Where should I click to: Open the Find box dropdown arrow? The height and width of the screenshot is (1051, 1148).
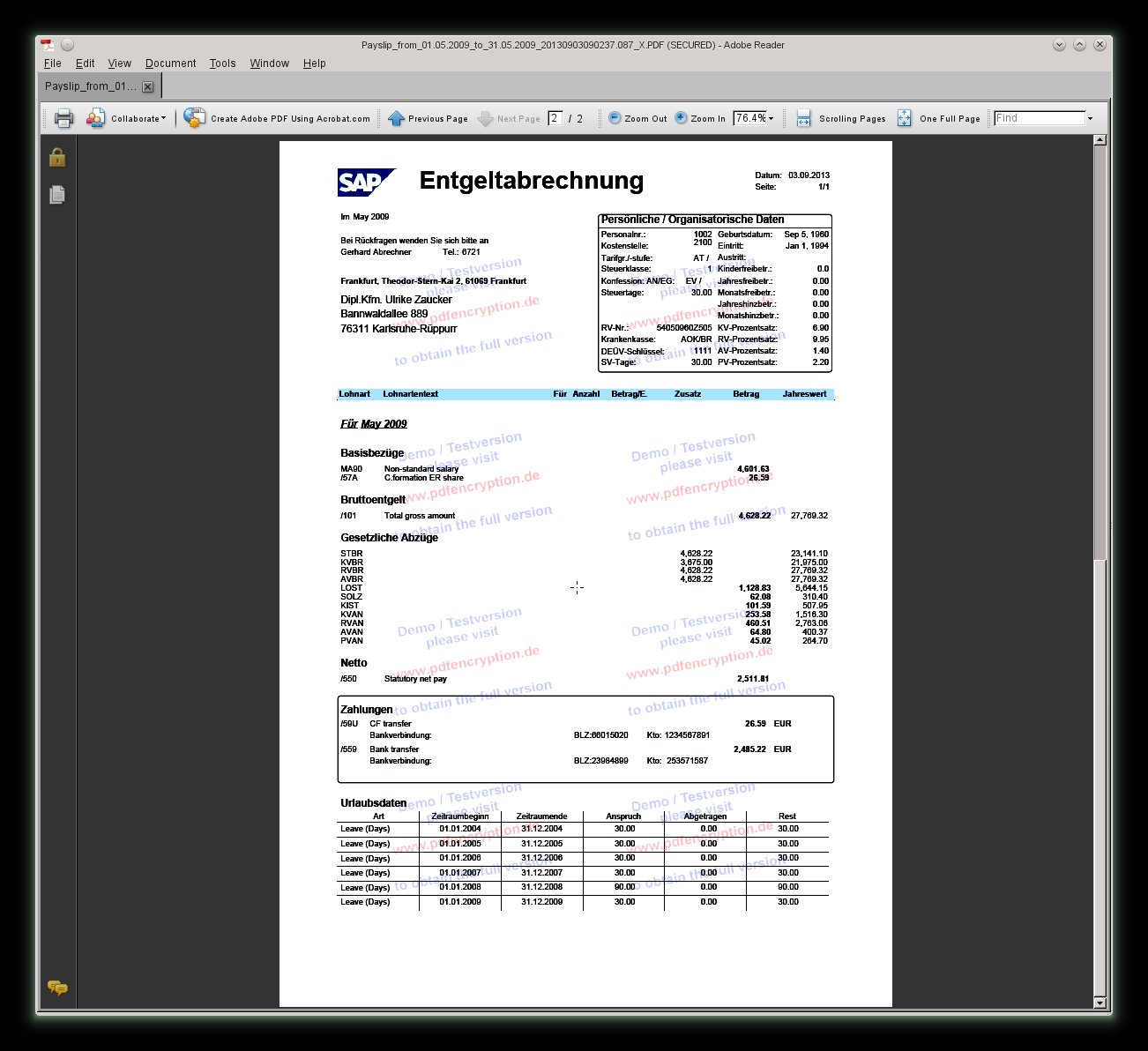(x=1091, y=117)
